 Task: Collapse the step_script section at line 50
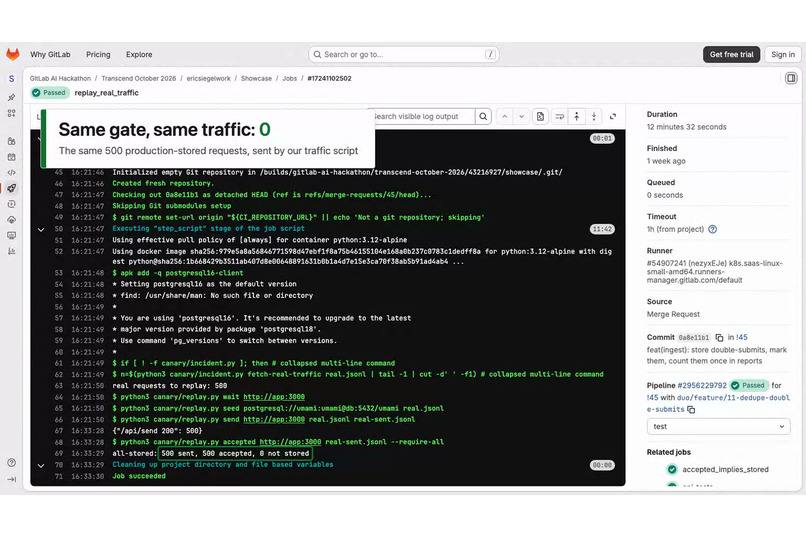tap(41, 229)
